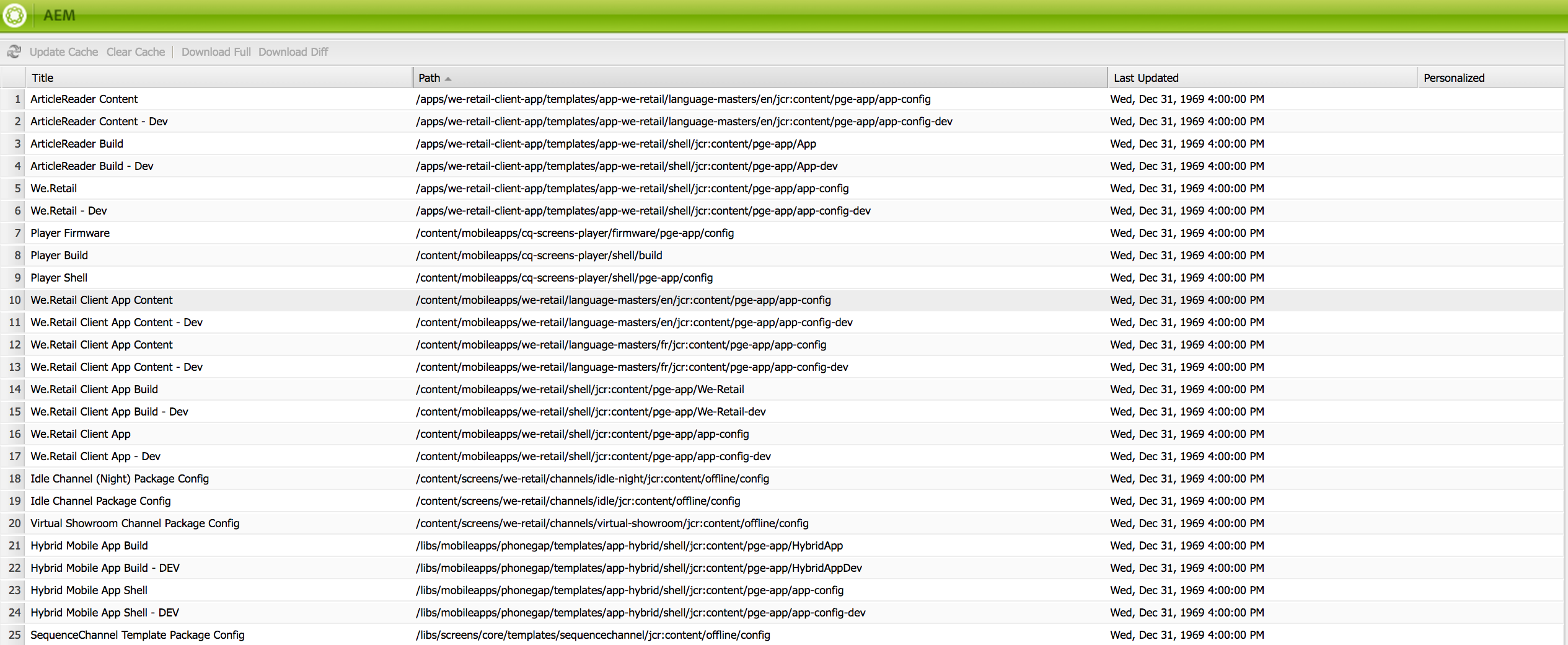Select the Idle Channel Package Config title
The height and width of the screenshot is (645, 1568).
point(100,501)
